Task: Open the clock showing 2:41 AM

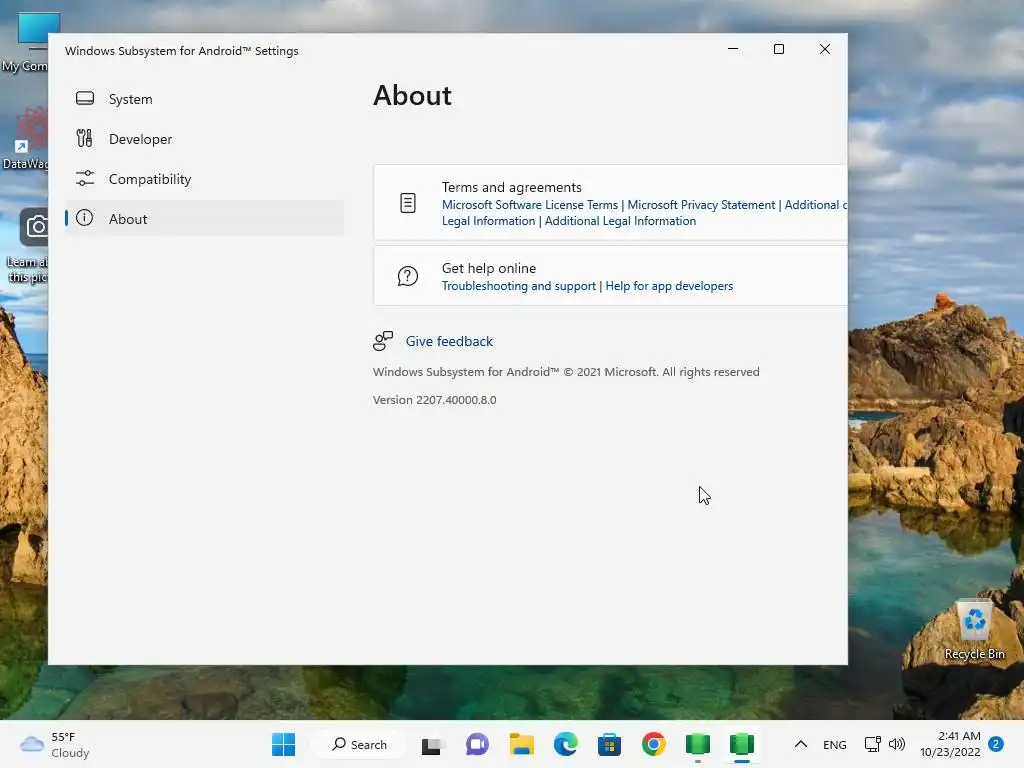Action: click(x=950, y=744)
